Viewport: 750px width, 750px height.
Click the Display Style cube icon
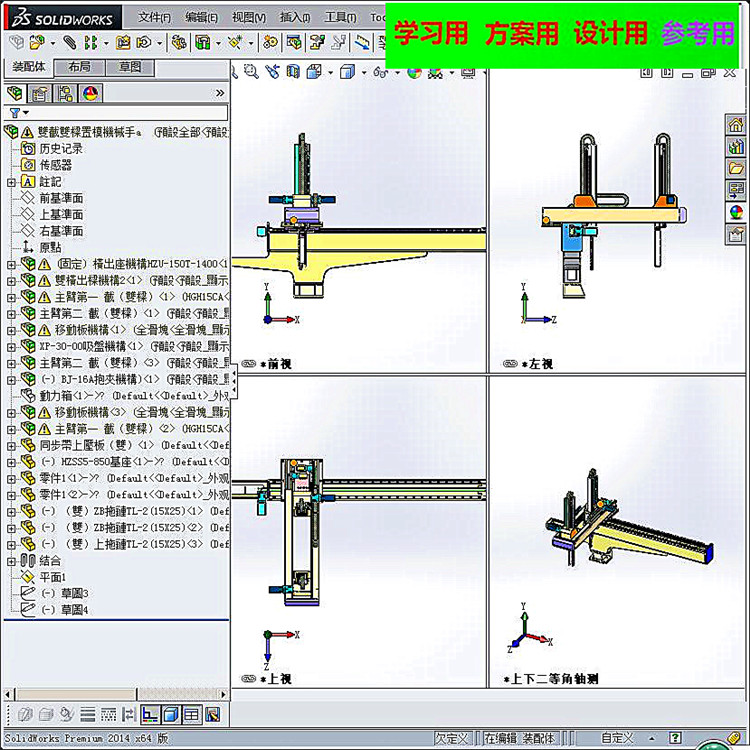click(347, 72)
